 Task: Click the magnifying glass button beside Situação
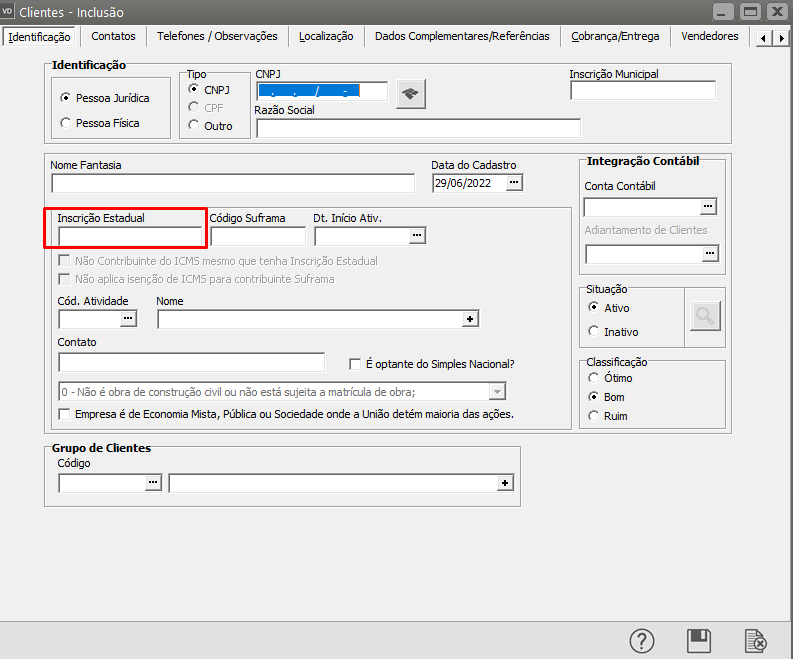point(705,317)
